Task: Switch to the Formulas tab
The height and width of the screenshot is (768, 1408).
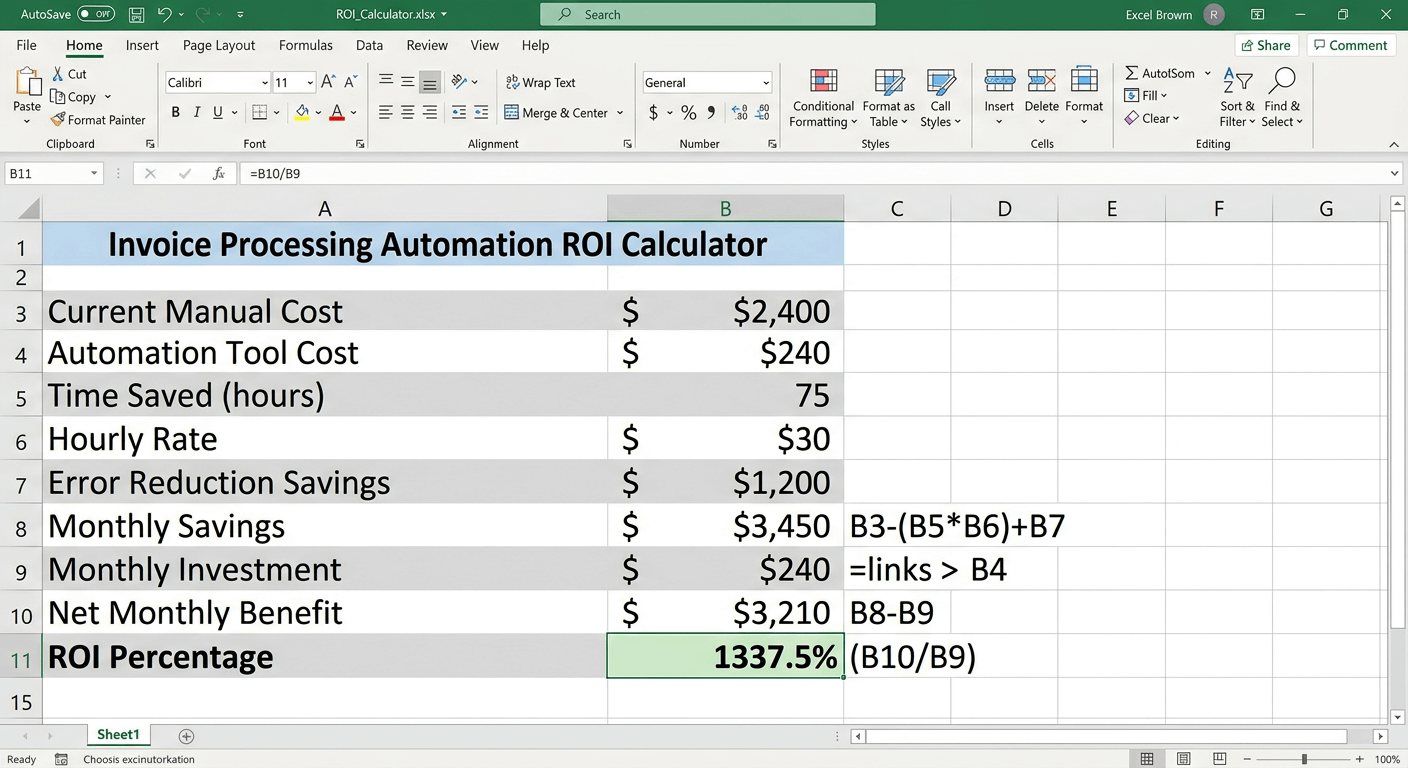Action: click(306, 45)
